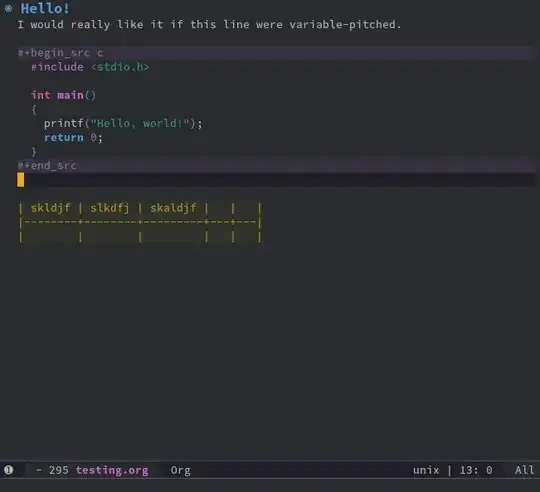The image size is (540, 492).
Task: Click the 13: 0 cursor position indicator
Action: pos(476,470)
